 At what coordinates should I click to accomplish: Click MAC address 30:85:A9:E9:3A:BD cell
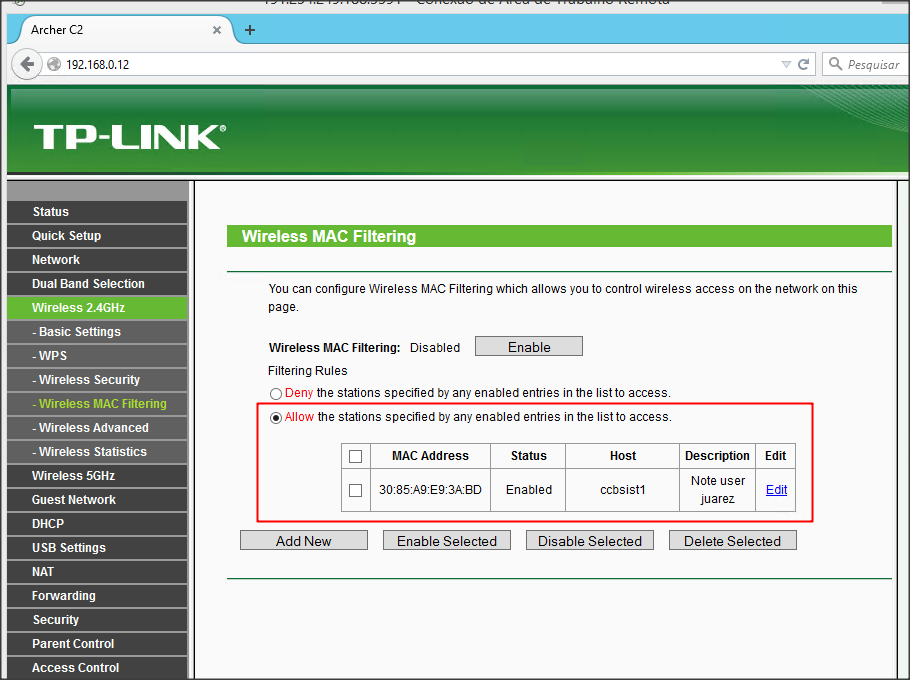pos(430,490)
